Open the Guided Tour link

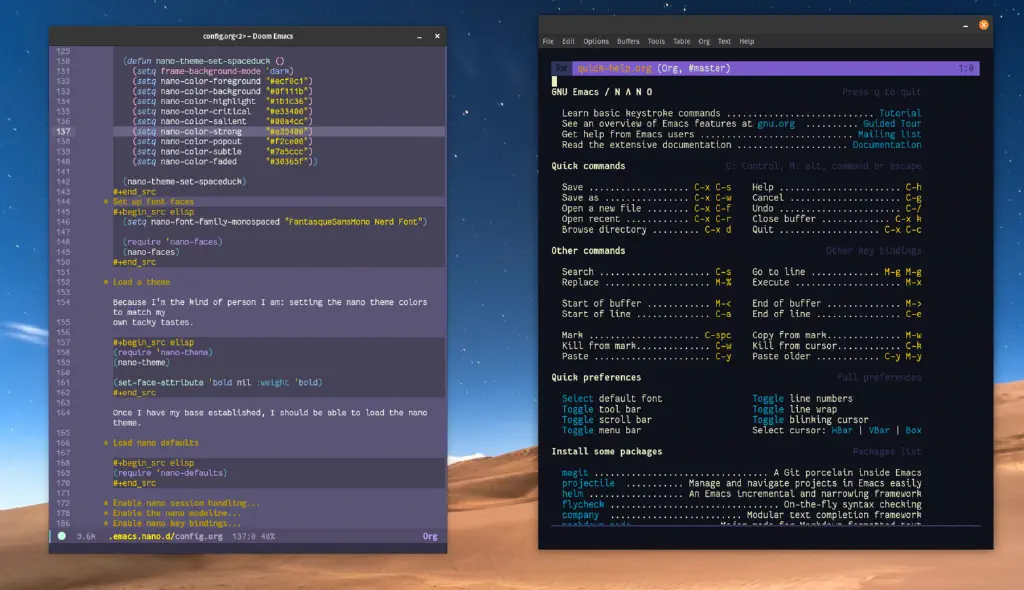coord(892,123)
